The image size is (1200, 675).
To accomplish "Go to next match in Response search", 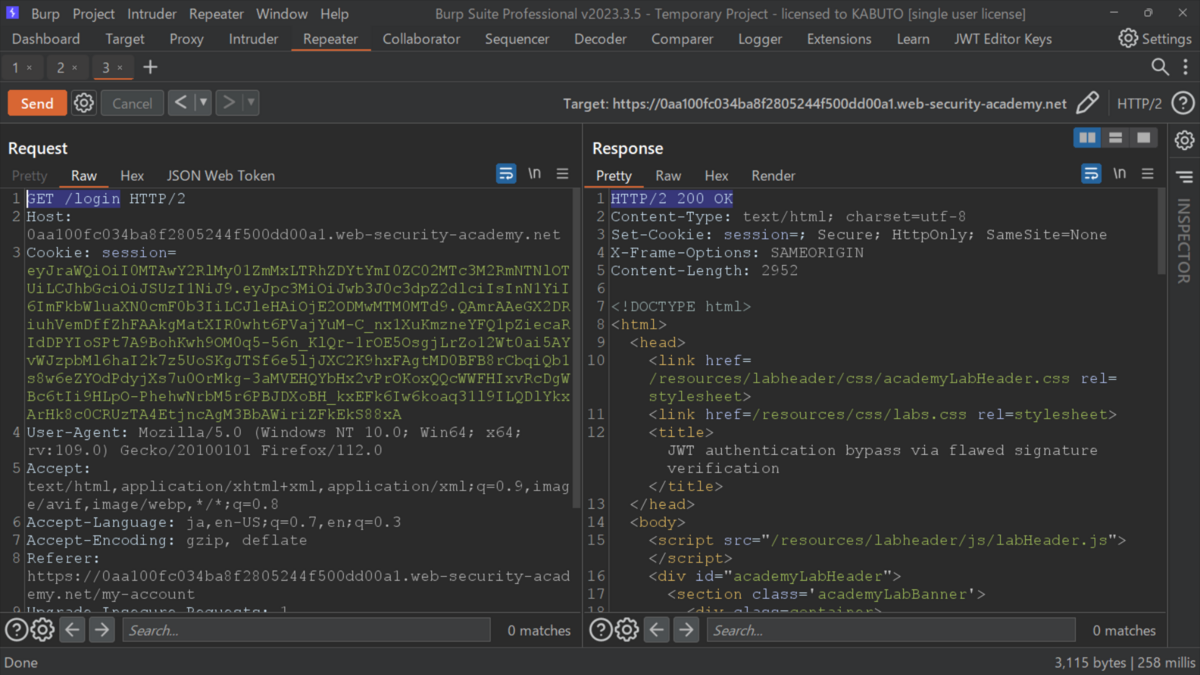I will coord(686,630).
